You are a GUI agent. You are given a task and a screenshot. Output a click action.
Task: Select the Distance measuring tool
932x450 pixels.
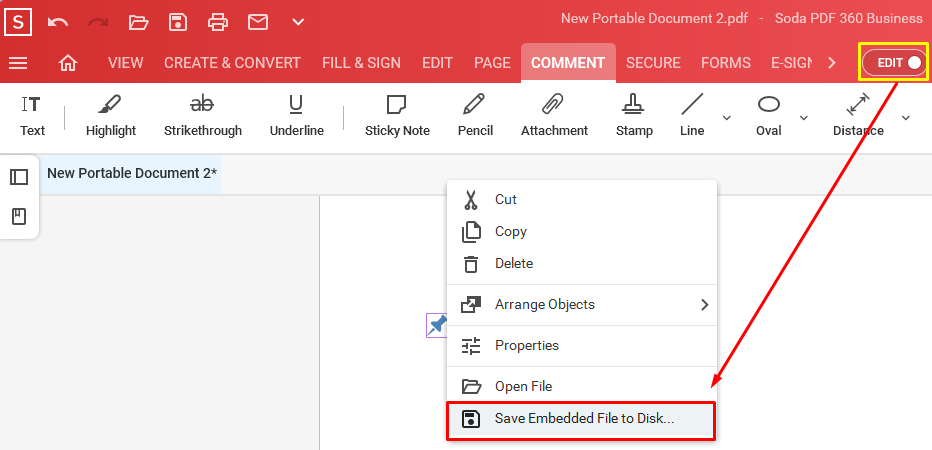tap(858, 117)
